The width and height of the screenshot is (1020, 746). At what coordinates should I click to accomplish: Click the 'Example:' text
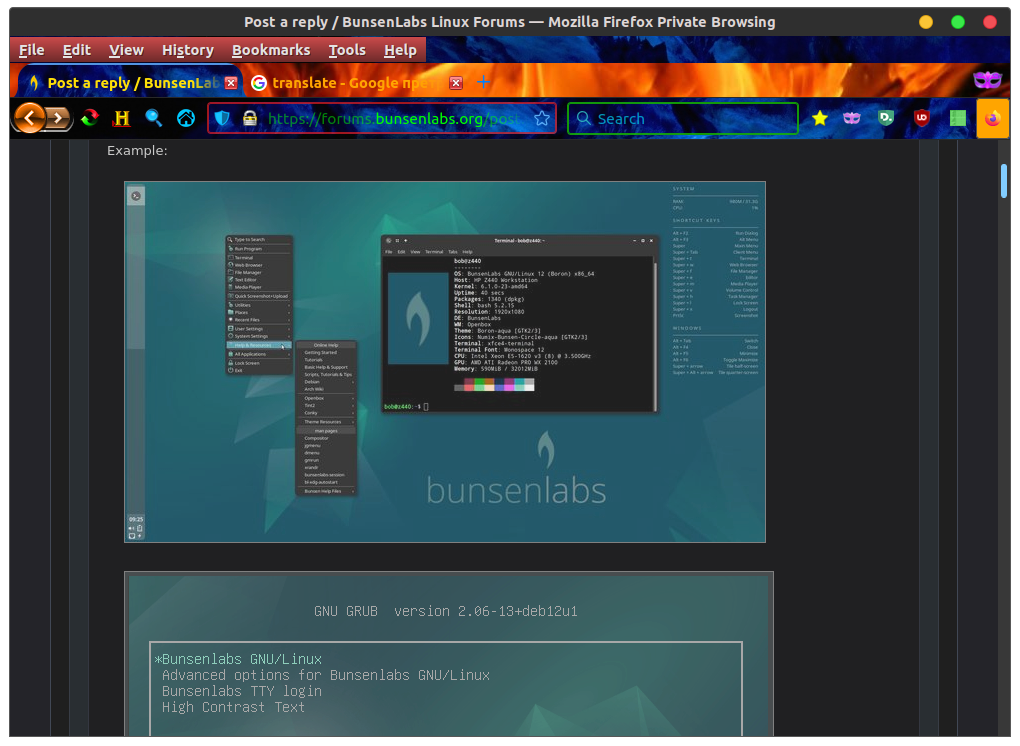(137, 150)
